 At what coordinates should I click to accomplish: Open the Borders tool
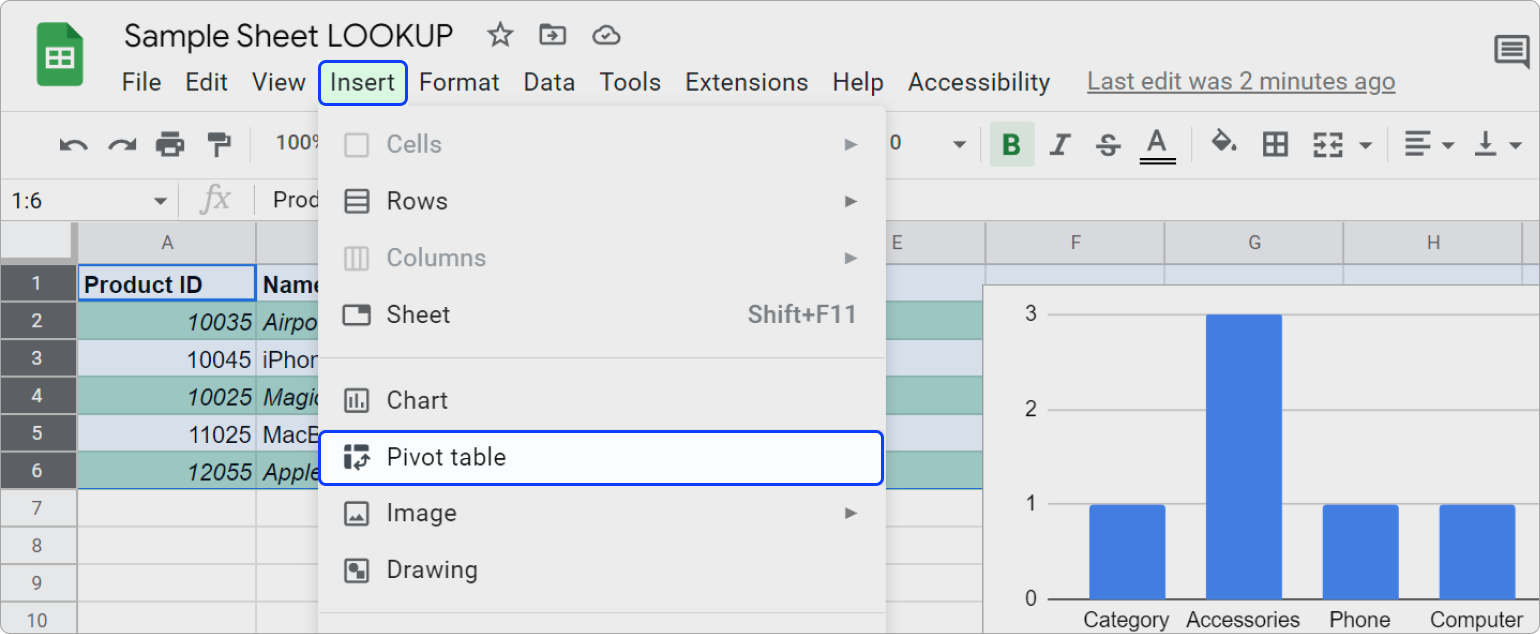coord(1275,145)
